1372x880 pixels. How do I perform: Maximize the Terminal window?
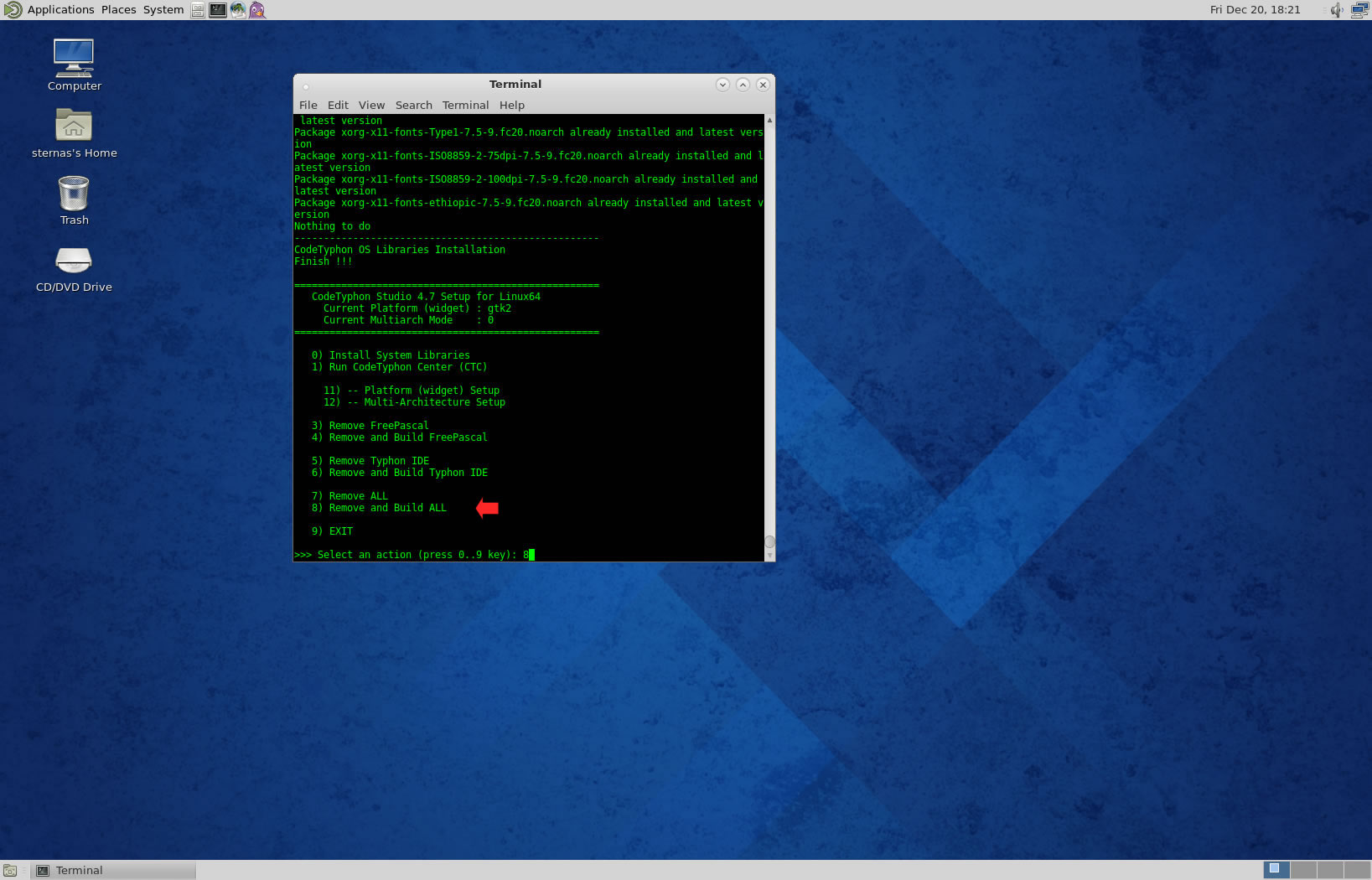743,85
